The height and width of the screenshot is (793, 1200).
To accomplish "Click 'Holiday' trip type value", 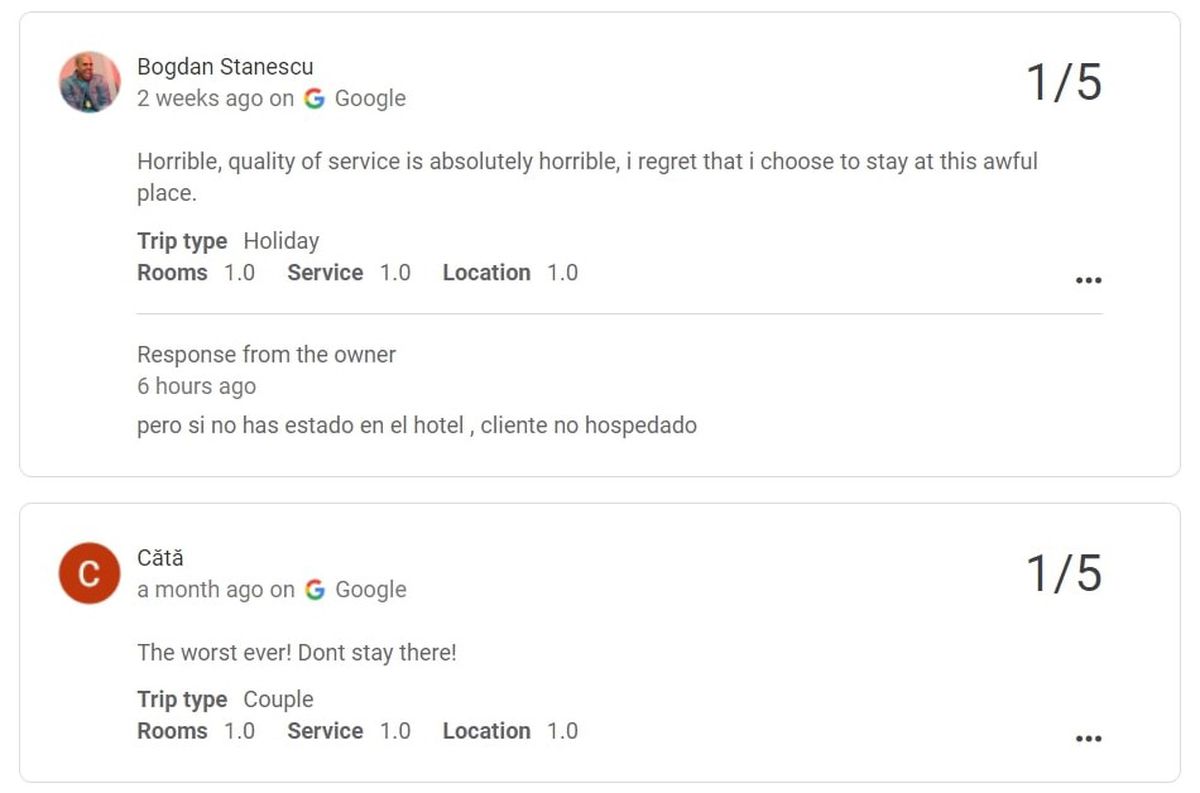I will pyautogui.click(x=281, y=241).
